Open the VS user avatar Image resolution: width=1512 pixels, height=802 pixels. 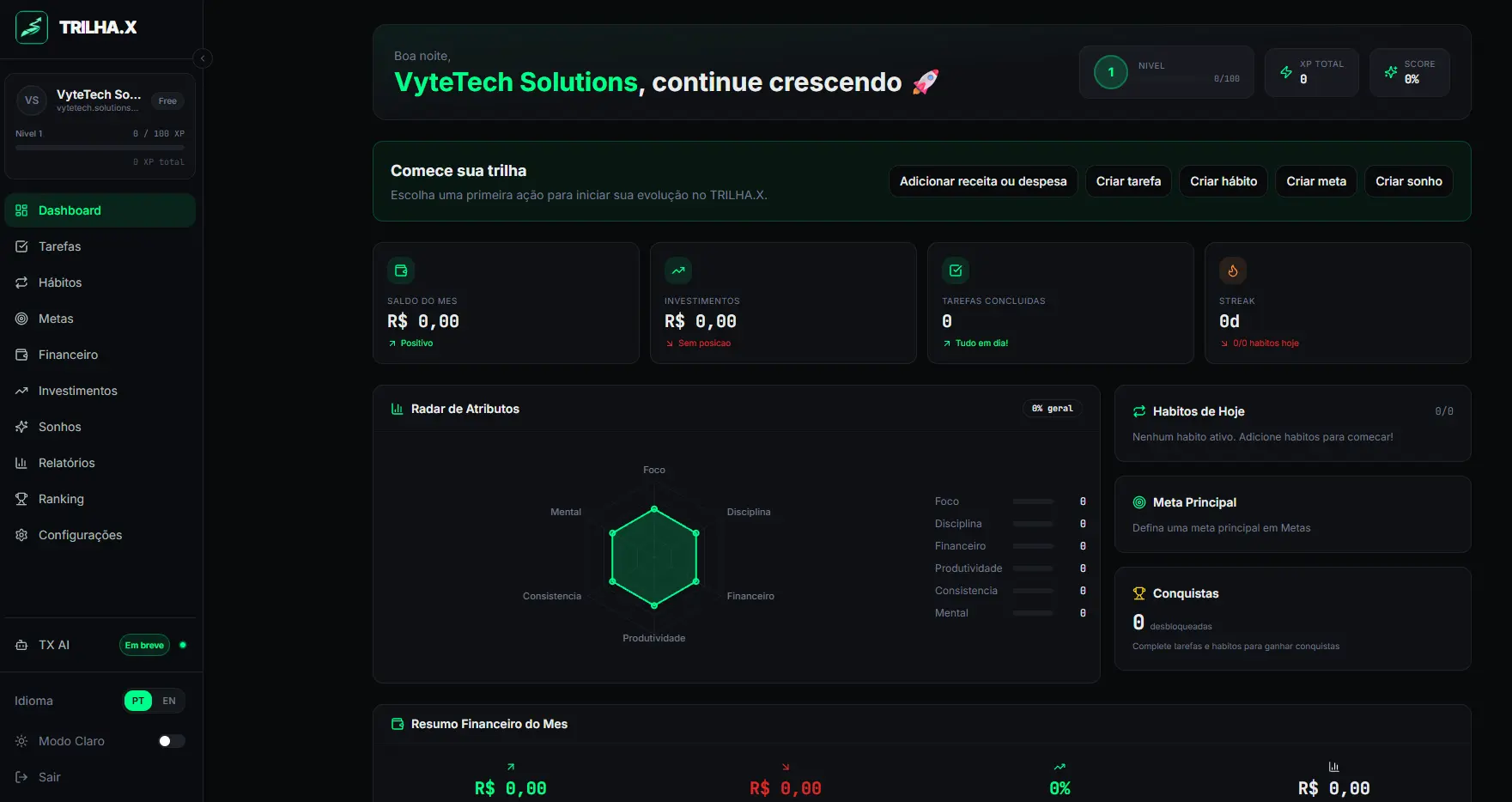point(32,100)
